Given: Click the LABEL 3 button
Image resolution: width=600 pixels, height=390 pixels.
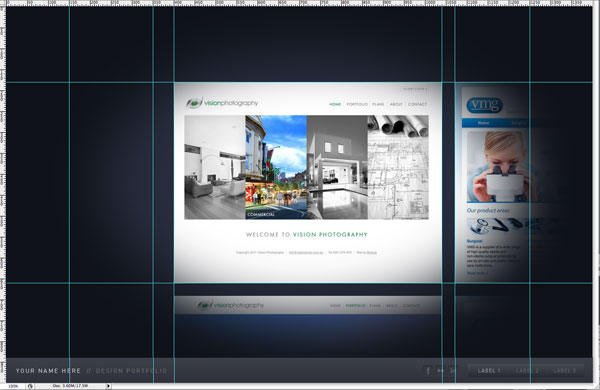Looking at the screenshot, I should [x=564, y=370].
